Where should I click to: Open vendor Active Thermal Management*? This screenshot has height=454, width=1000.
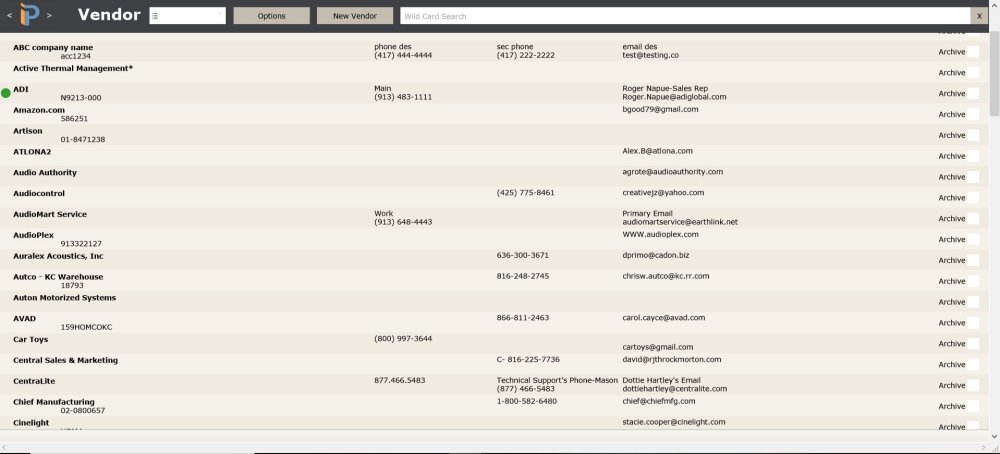point(73,68)
